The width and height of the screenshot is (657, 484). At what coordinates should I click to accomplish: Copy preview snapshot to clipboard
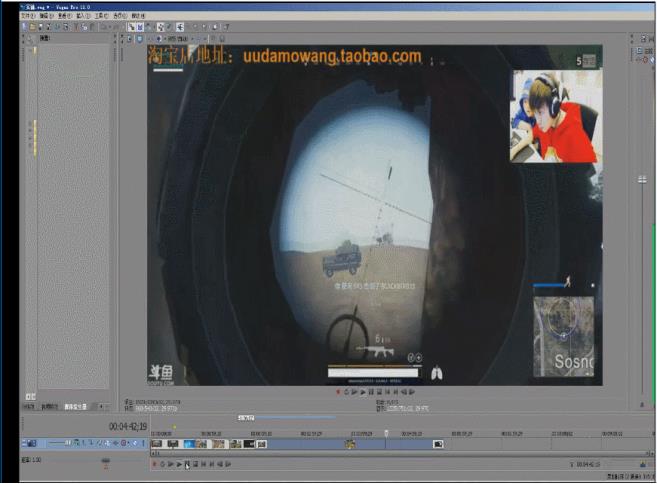coord(213,39)
